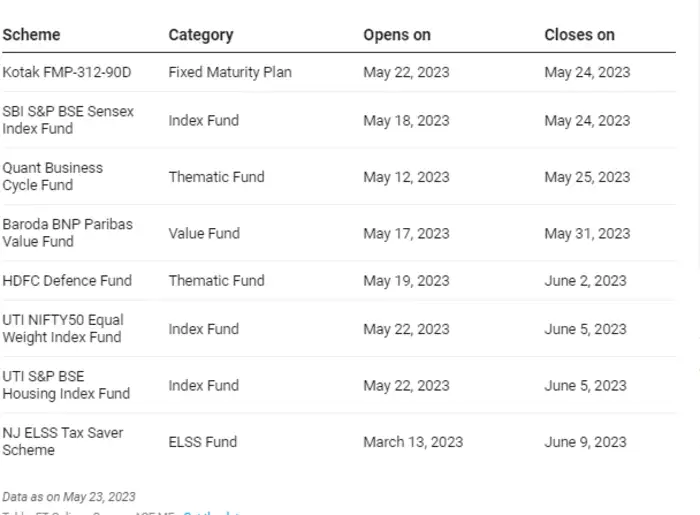The width and height of the screenshot is (700, 515).
Task: Click UTI S&P BSE Housing Index Fund
Action: point(66,385)
